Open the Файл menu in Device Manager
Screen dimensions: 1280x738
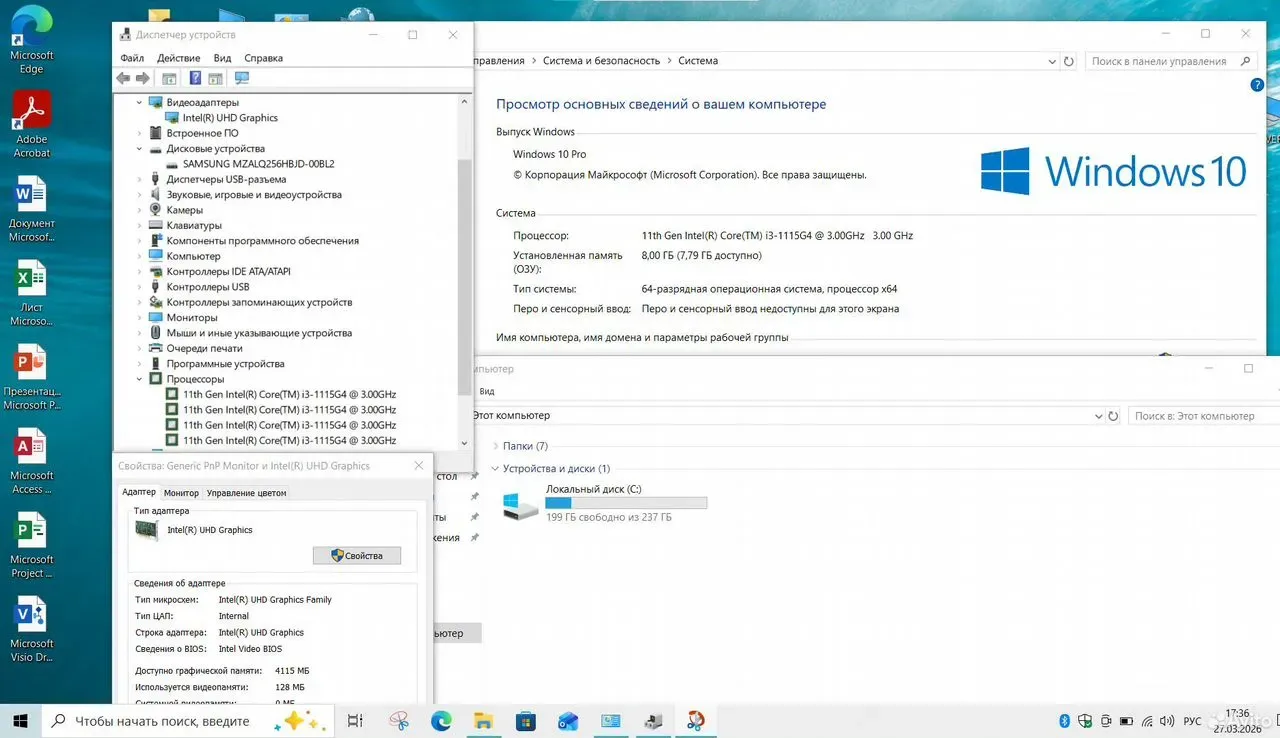132,58
